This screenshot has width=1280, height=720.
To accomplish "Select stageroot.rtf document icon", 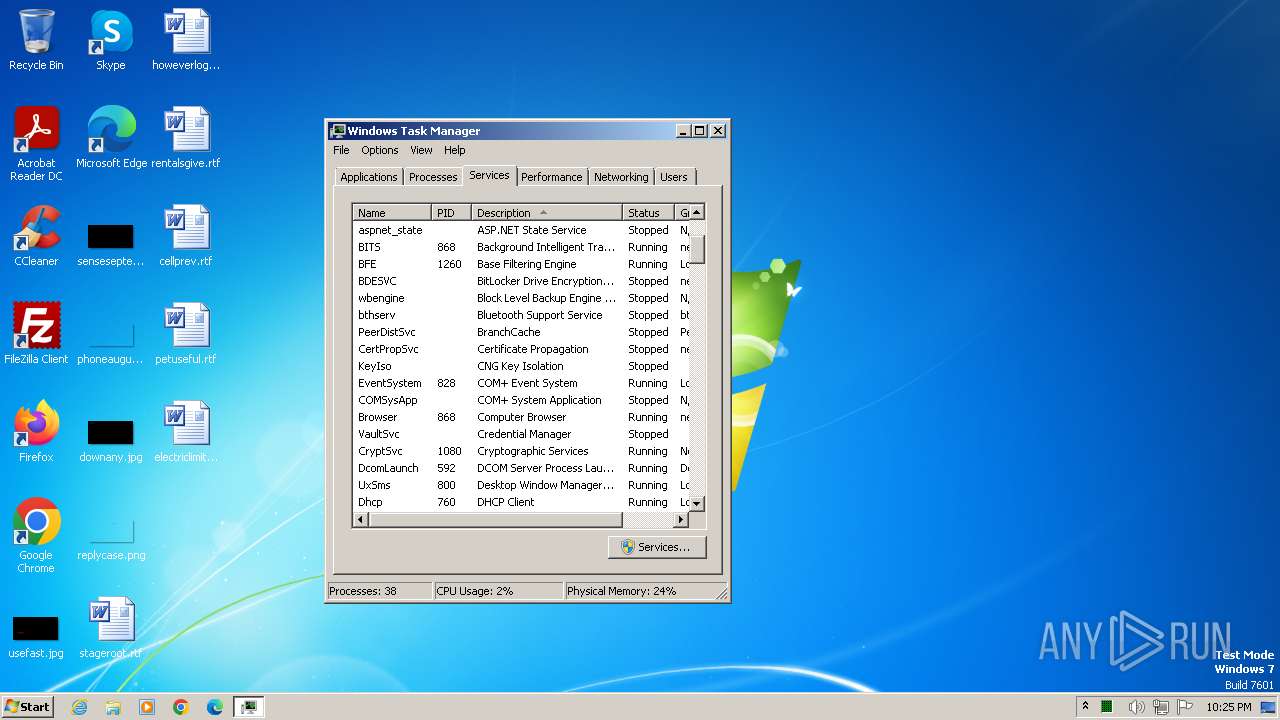I will 111,628.
